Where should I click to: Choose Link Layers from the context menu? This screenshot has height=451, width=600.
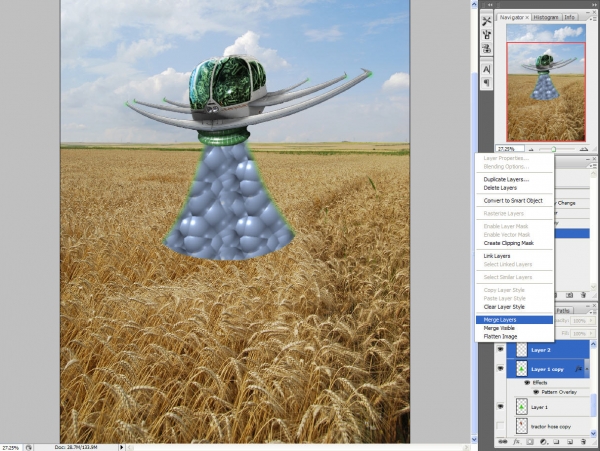coord(514,256)
